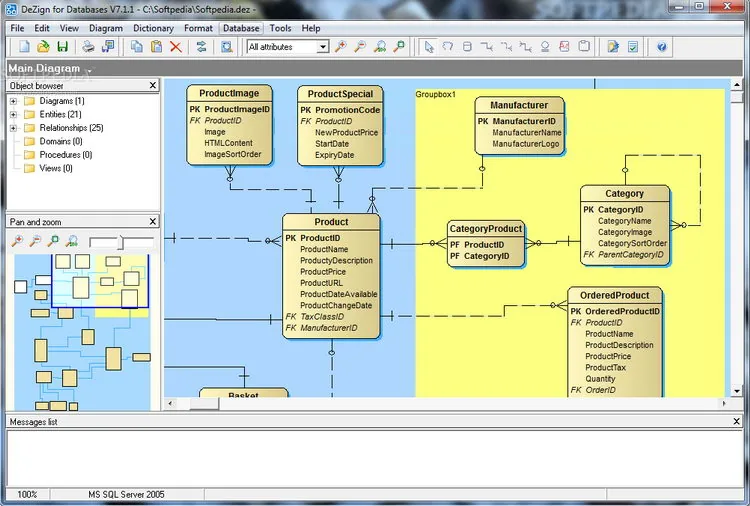
Task: Open the Dictionary menu
Action: (154, 28)
